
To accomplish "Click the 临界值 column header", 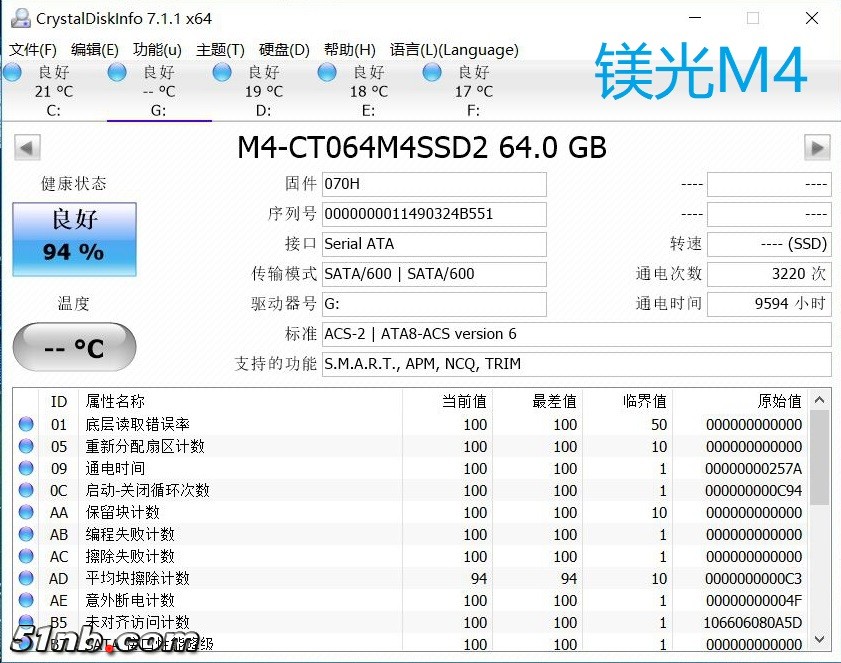I will 628,401.
